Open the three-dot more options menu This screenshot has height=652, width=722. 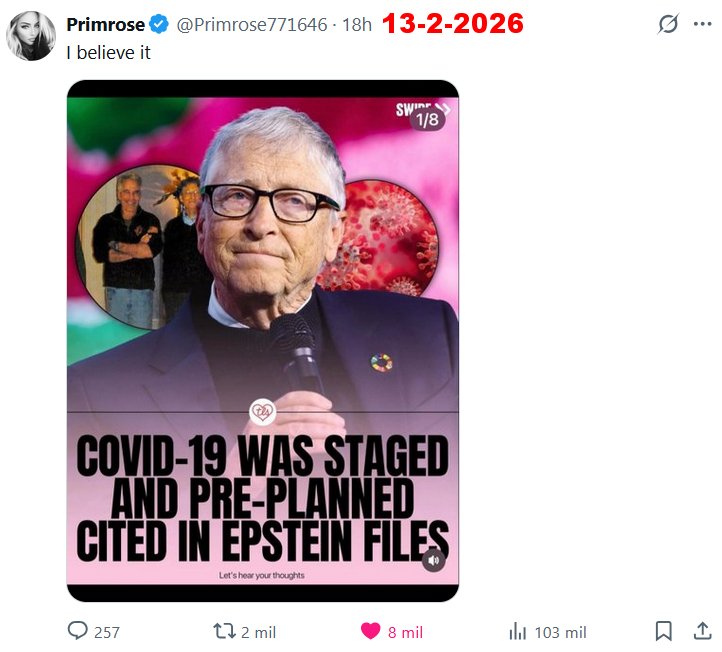(x=702, y=24)
